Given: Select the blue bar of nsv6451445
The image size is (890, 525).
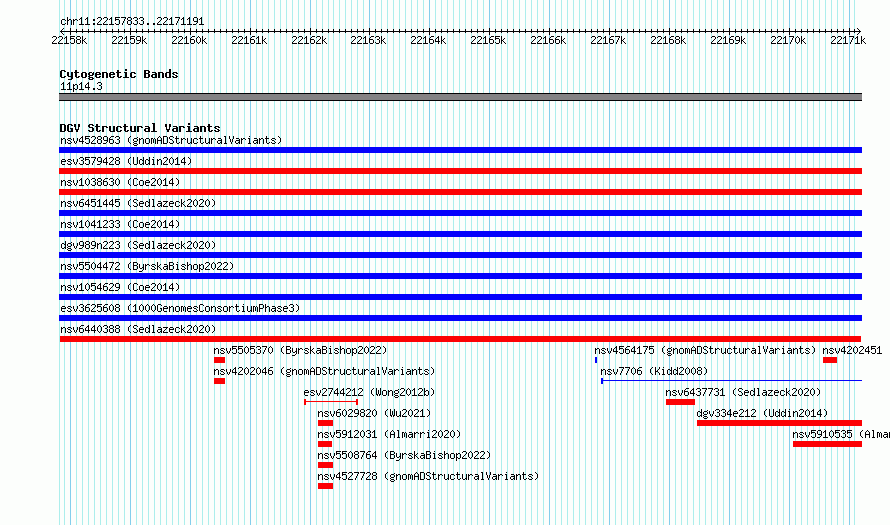Looking at the screenshot, I should pos(460,213).
